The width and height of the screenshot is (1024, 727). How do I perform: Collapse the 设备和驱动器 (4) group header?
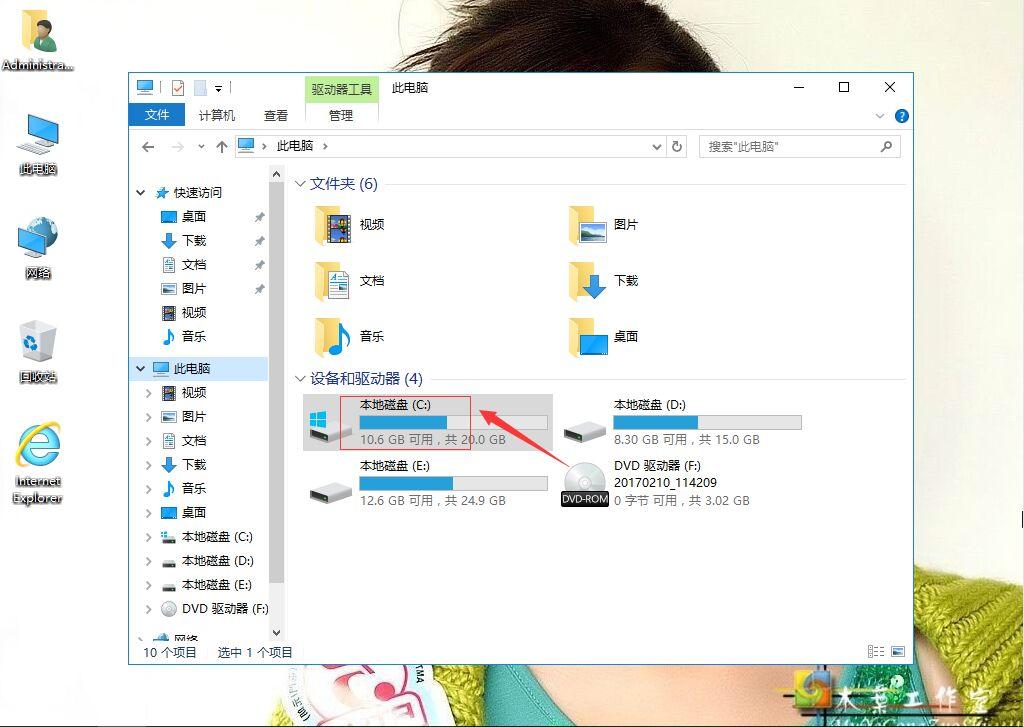(300, 378)
